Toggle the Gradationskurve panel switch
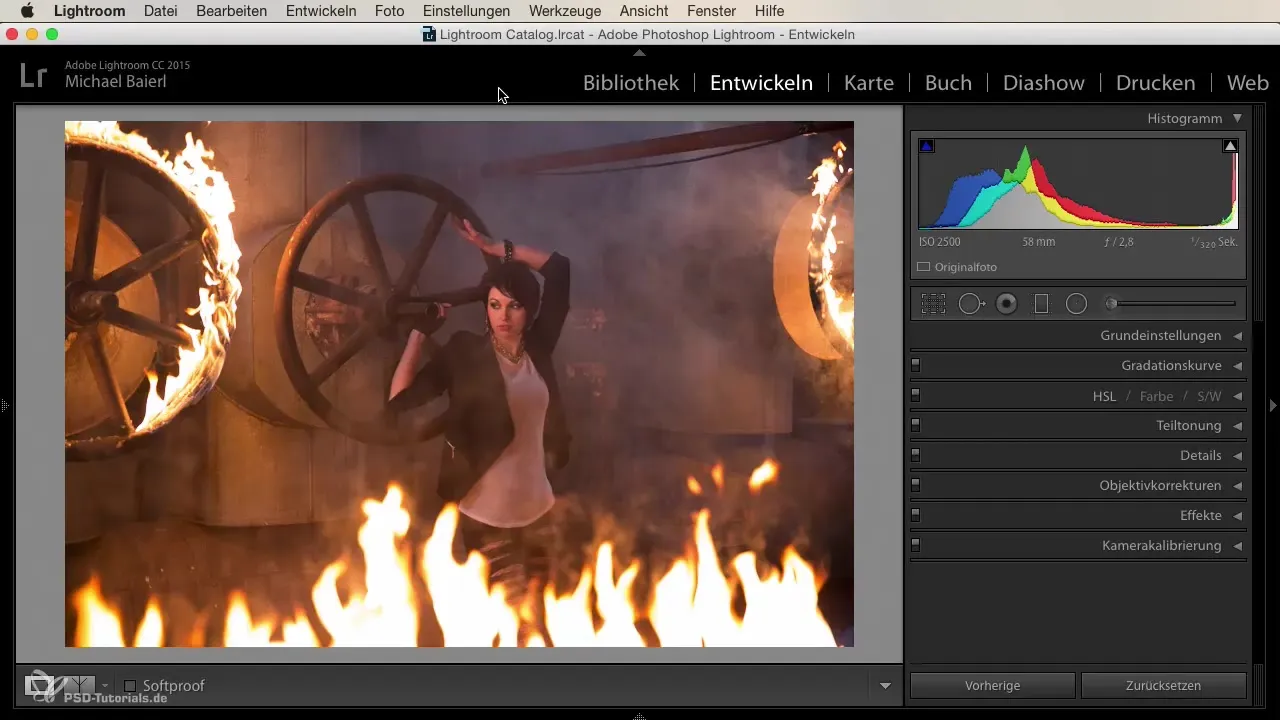 (915, 366)
